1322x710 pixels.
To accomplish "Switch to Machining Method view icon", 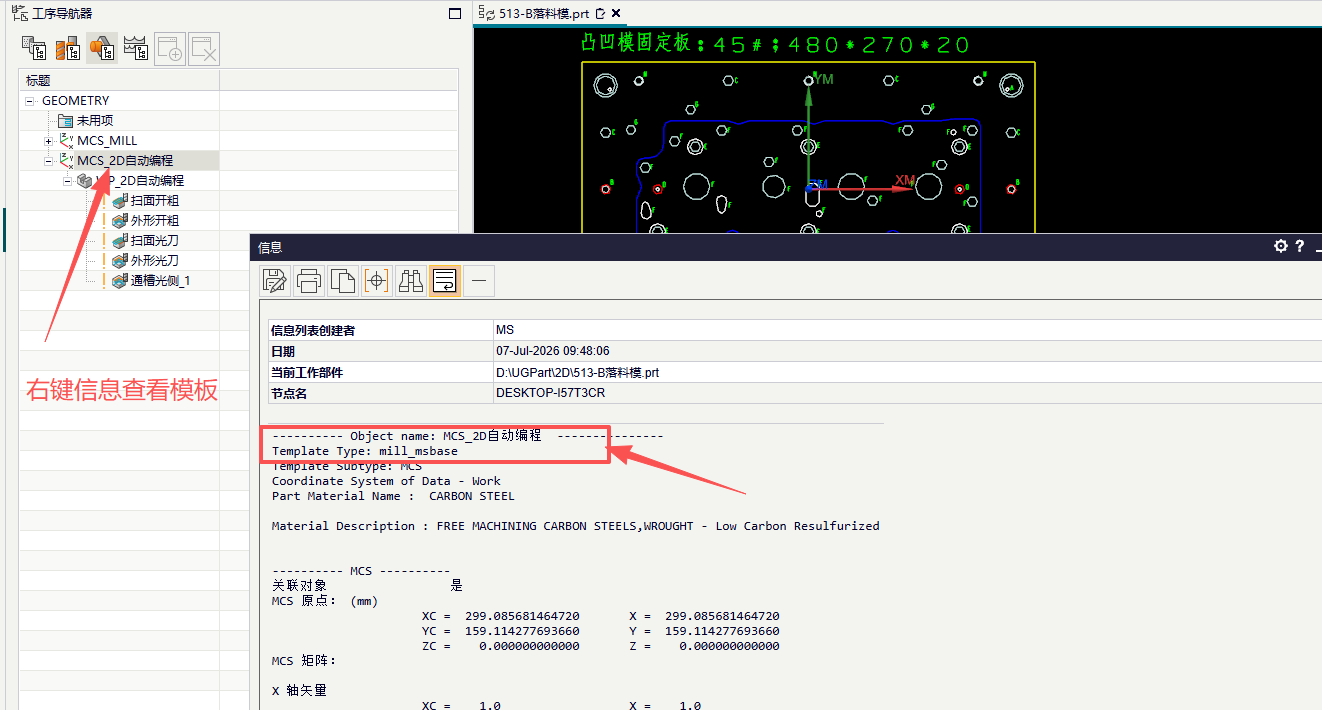I will point(135,48).
